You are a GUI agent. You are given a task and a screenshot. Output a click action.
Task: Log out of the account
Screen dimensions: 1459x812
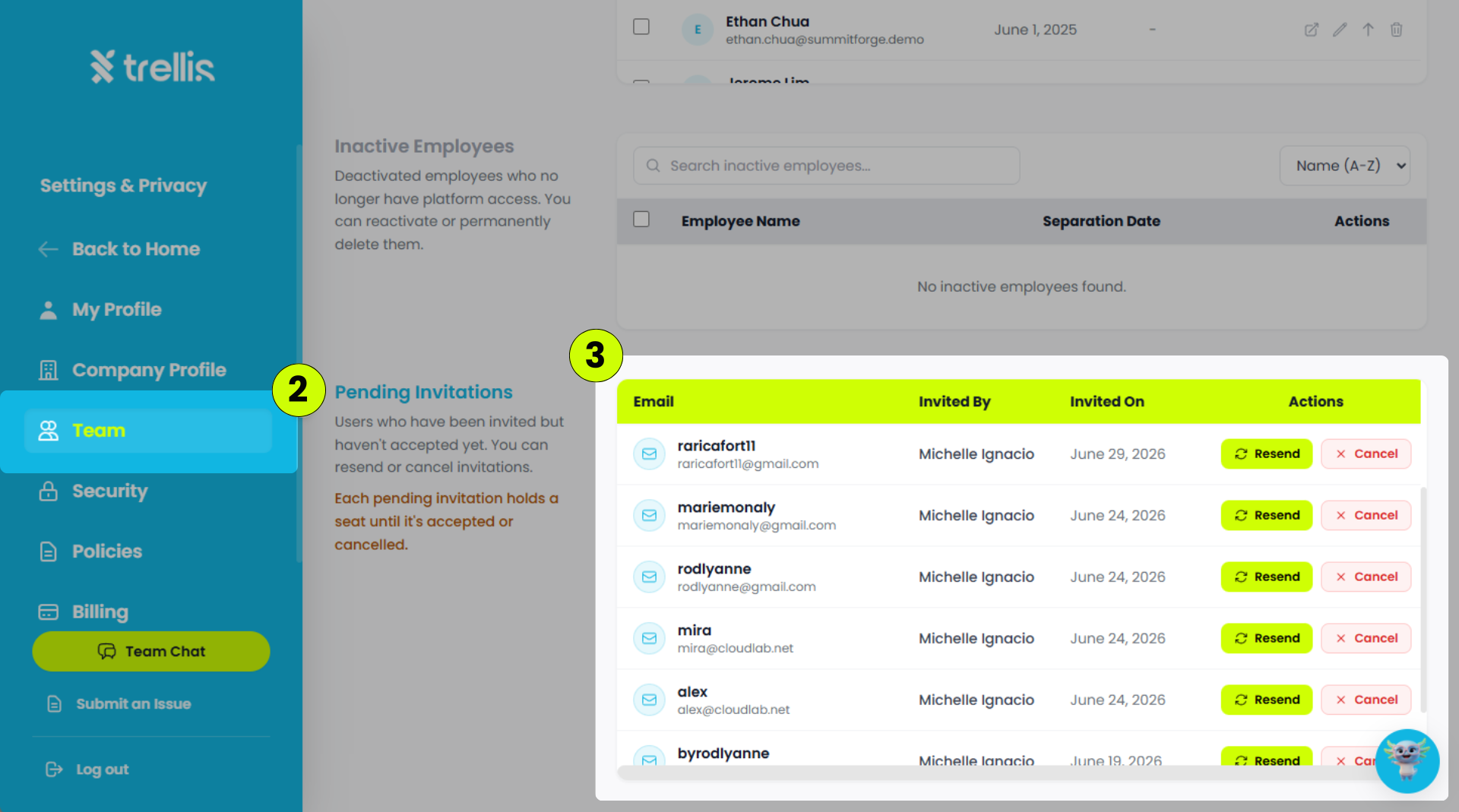pyautogui.click(x=87, y=769)
